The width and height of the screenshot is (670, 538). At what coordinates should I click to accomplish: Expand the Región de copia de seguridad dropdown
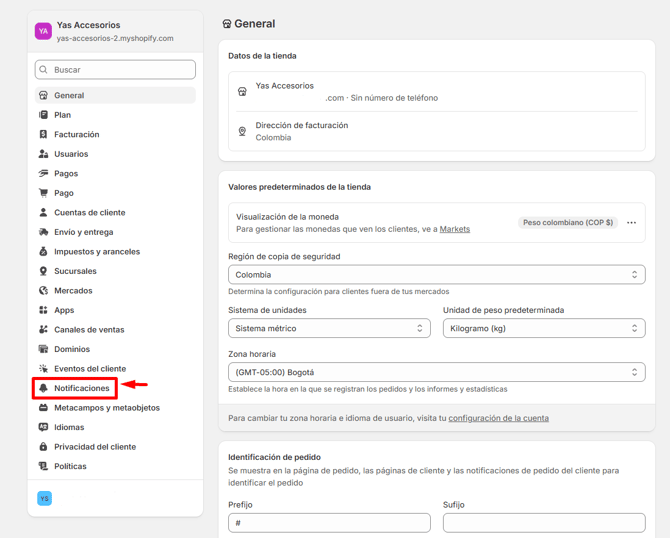436,275
